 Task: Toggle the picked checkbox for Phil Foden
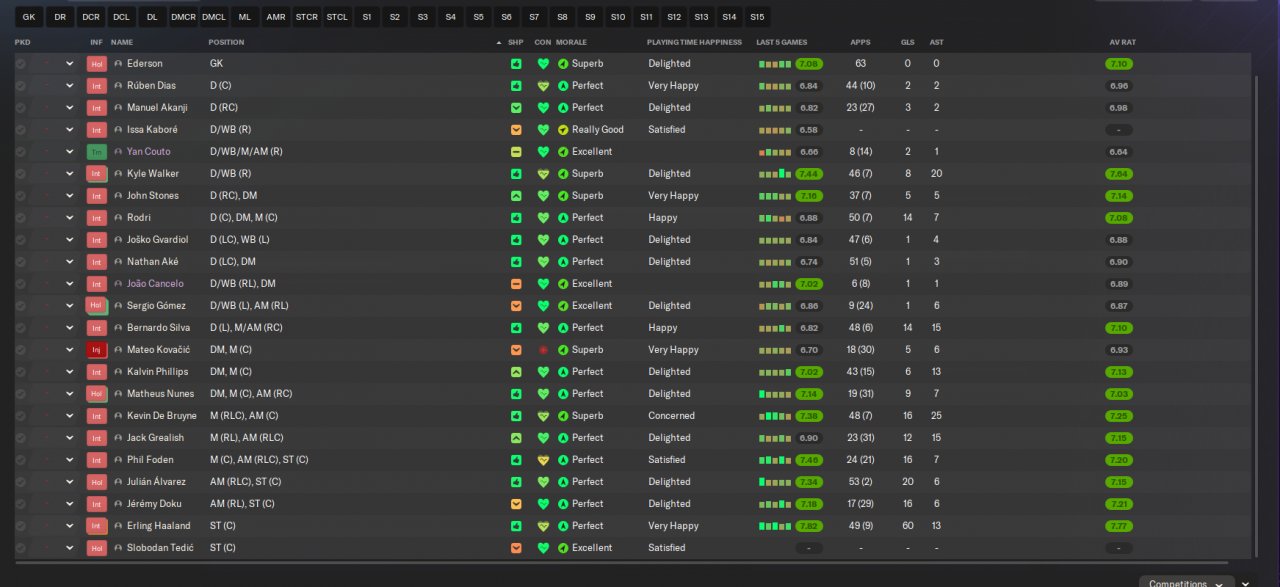tap(20, 460)
